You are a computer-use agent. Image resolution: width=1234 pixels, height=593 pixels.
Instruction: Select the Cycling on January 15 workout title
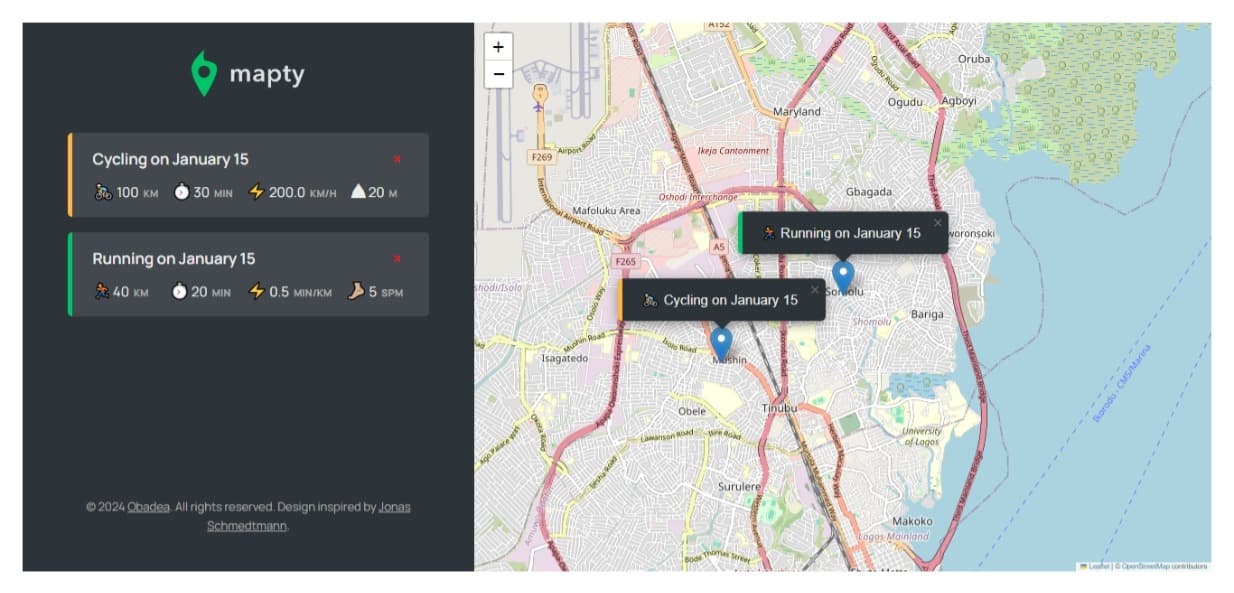click(170, 160)
